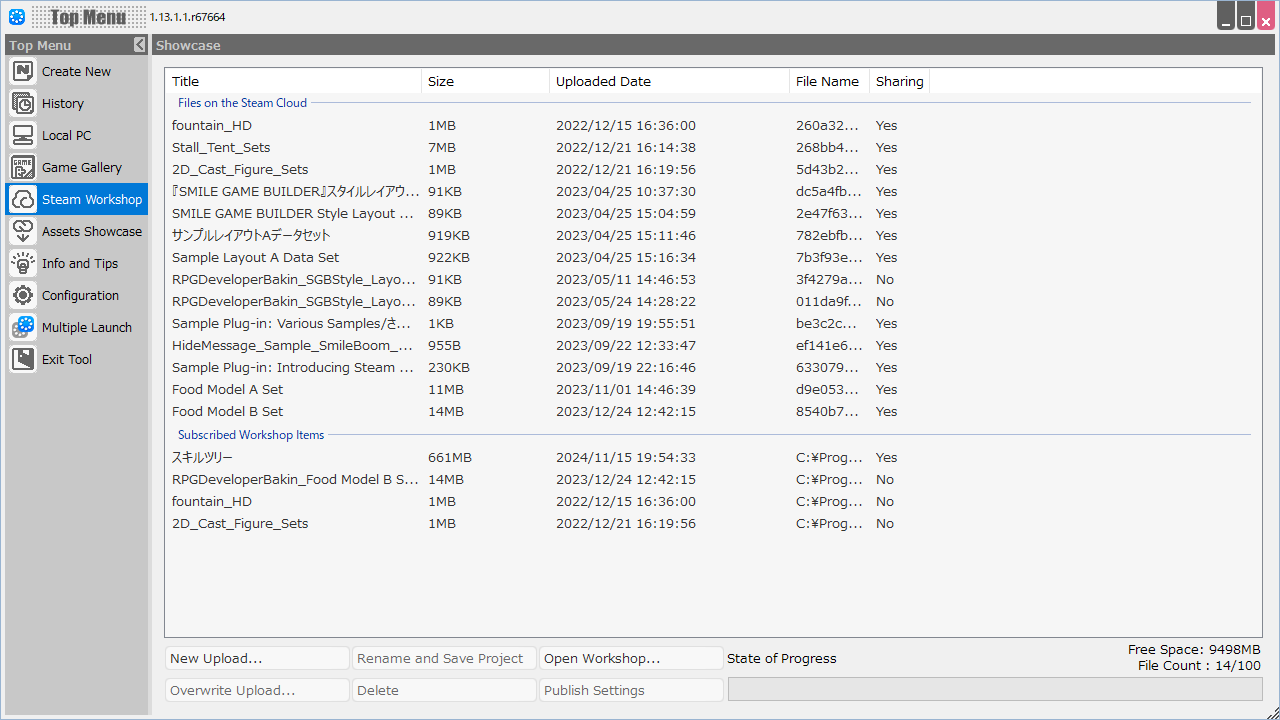Image resolution: width=1280 pixels, height=720 pixels.
Task: Click the Exit Tool icon
Action: pos(23,360)
